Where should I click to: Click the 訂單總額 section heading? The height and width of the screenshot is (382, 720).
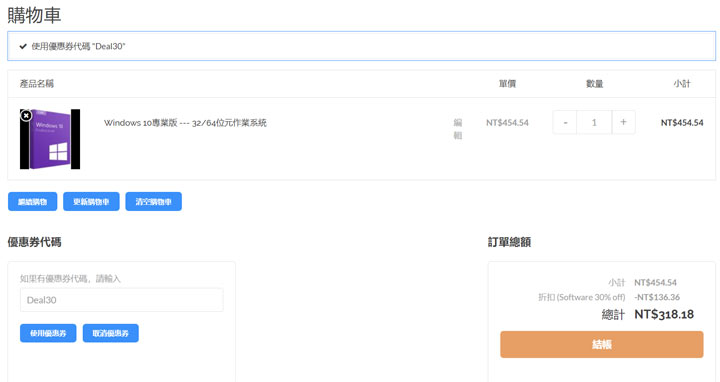509,242
